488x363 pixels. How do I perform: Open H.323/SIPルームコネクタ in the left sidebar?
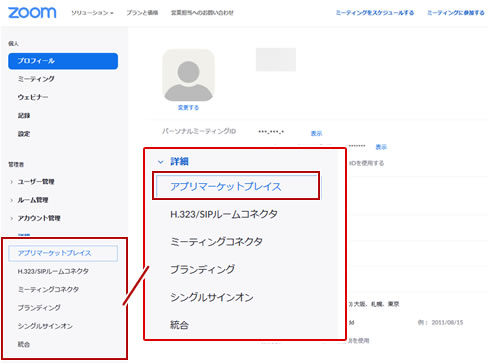point(53,271)
